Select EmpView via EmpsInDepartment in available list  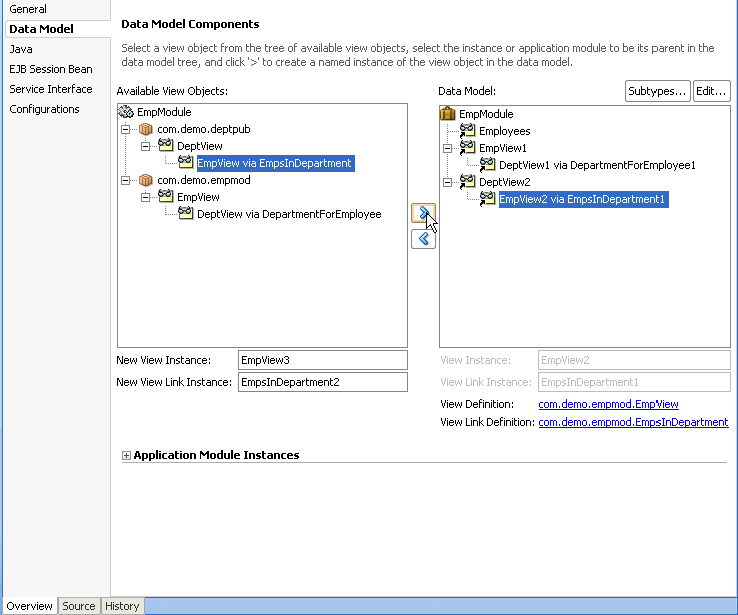tap(275, 163)
